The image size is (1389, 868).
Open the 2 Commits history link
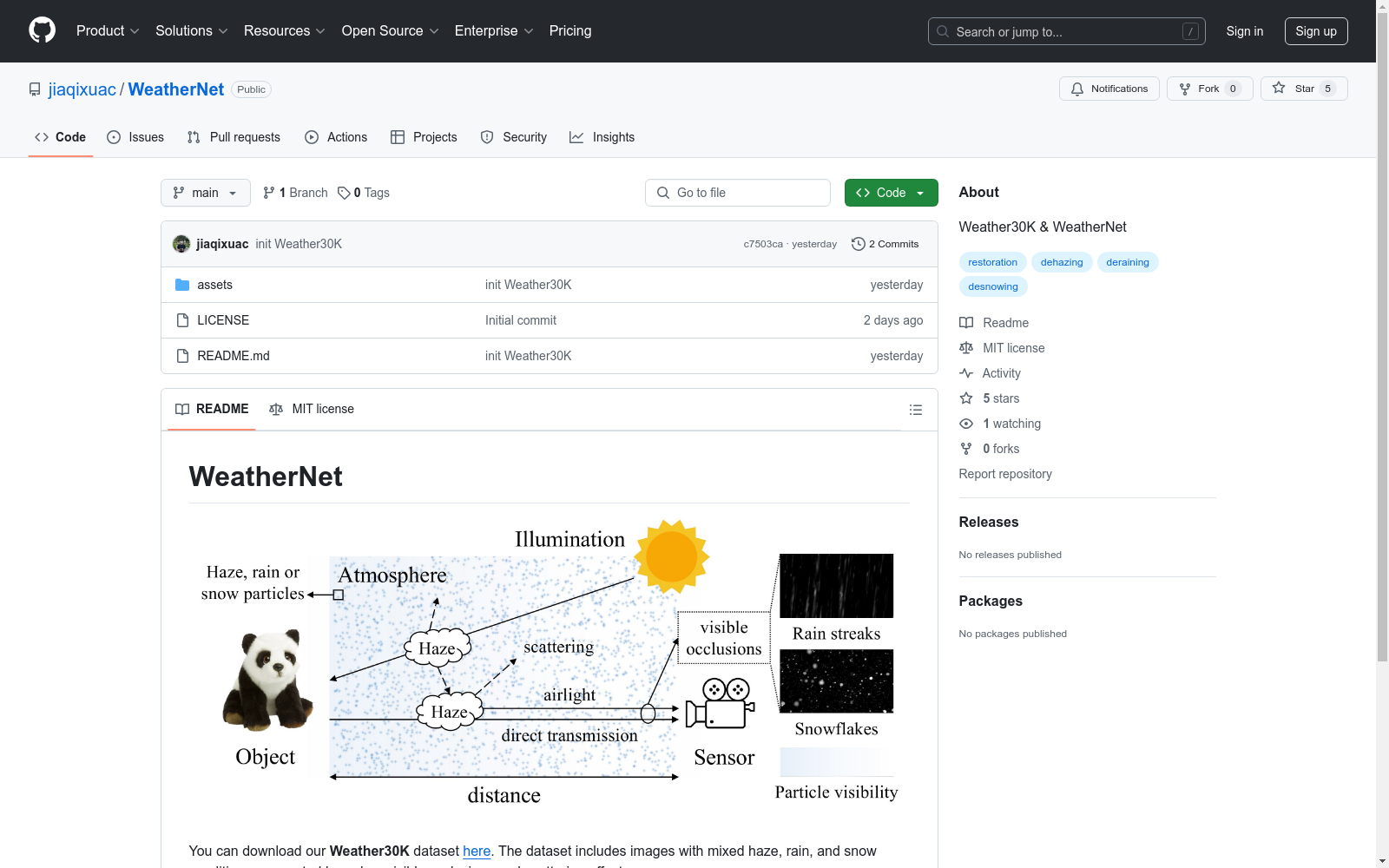click(885, 244)
